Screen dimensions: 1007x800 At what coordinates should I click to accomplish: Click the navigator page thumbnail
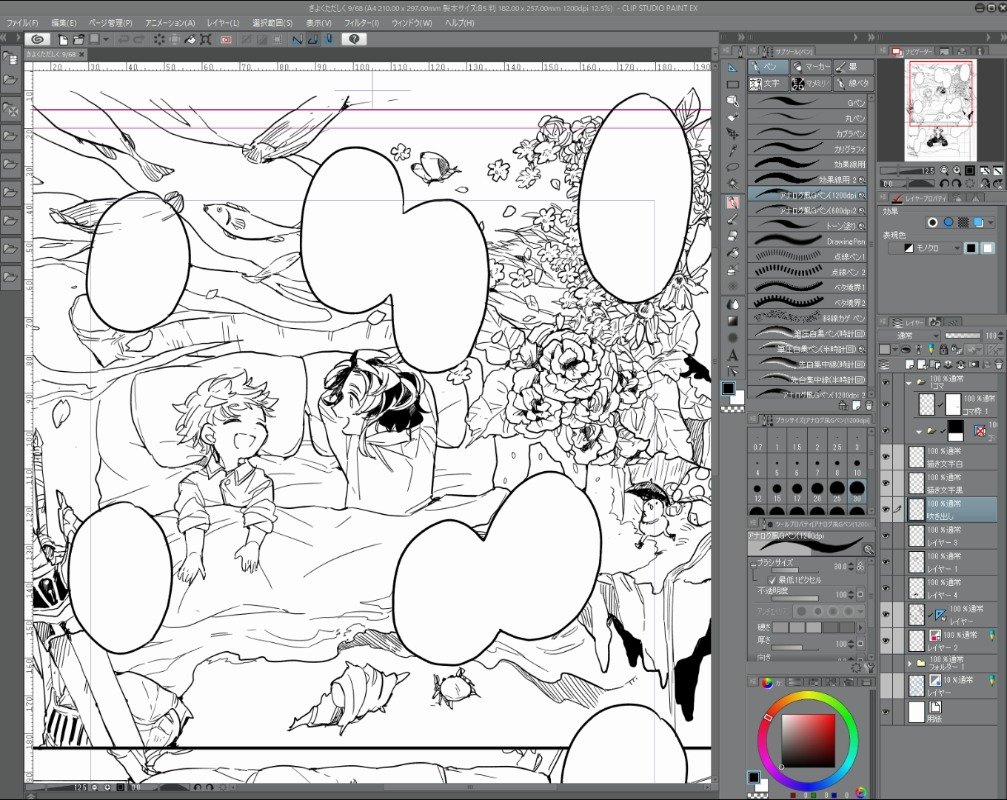tap(940, 110)
